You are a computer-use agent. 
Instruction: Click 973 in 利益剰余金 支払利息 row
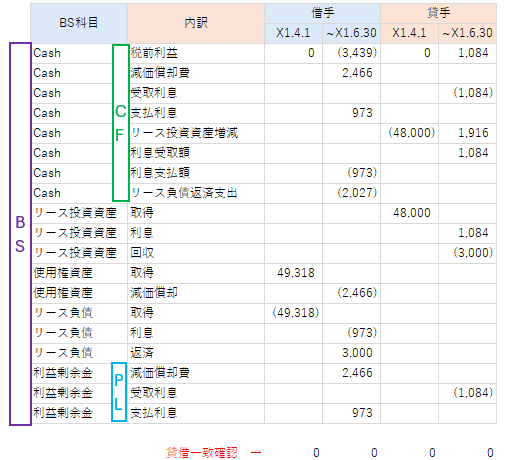point(351,413)
